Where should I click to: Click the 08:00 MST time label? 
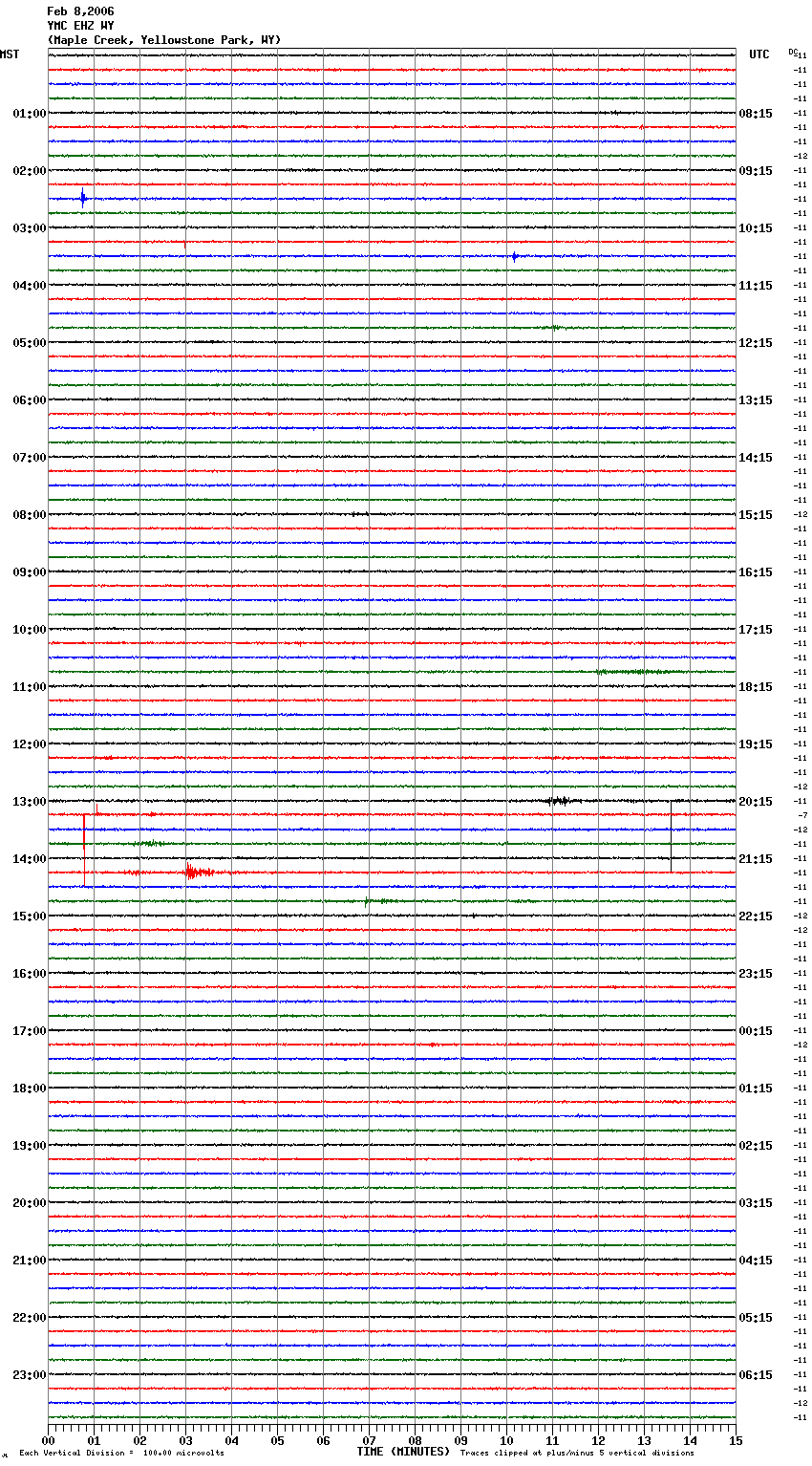click(x=30, y=515)
